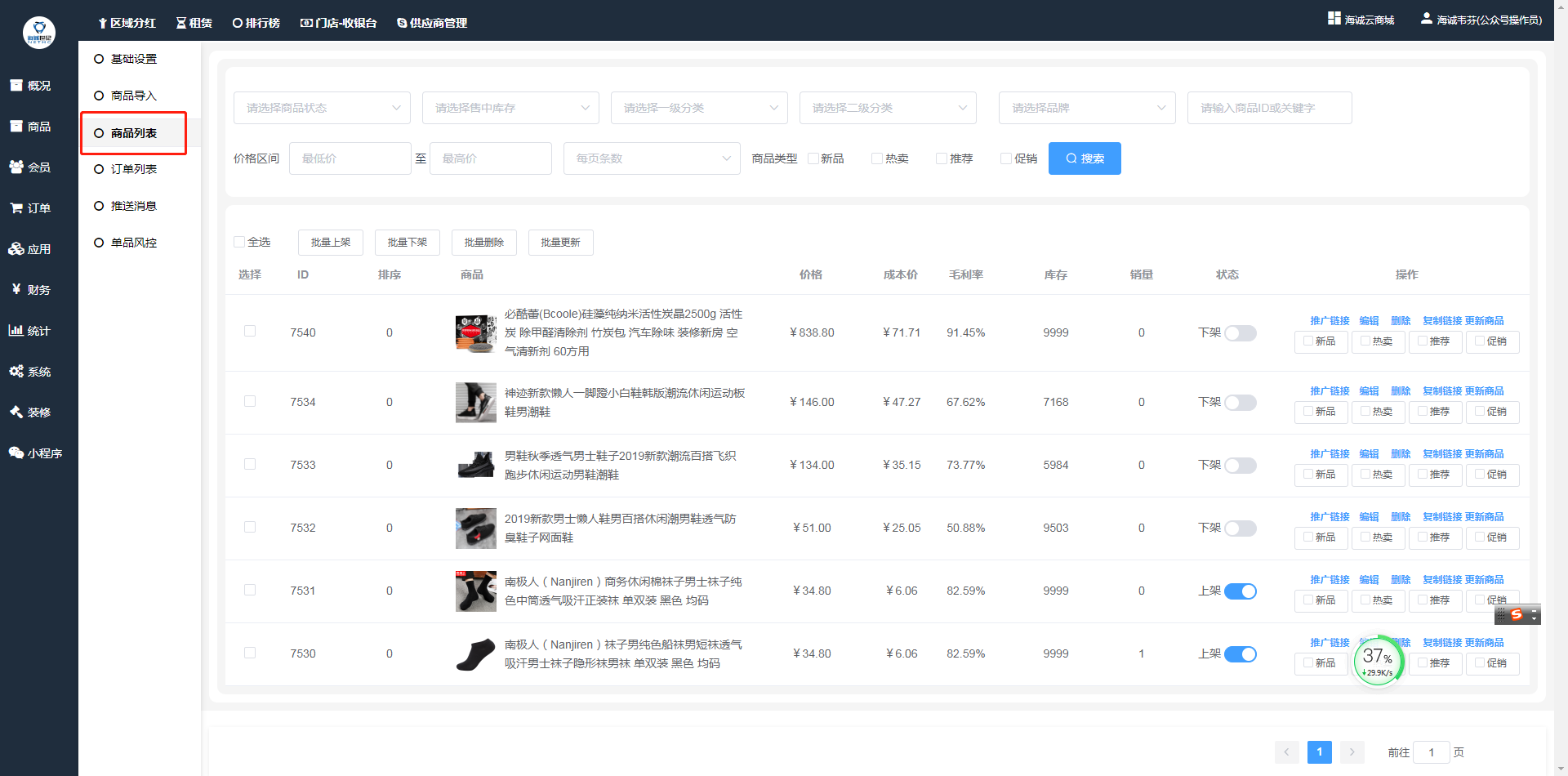This screenshot has width=1568, height=776.
Task: Toggle shelf status switch for product 7540
Action: [x=1240, y=333]
